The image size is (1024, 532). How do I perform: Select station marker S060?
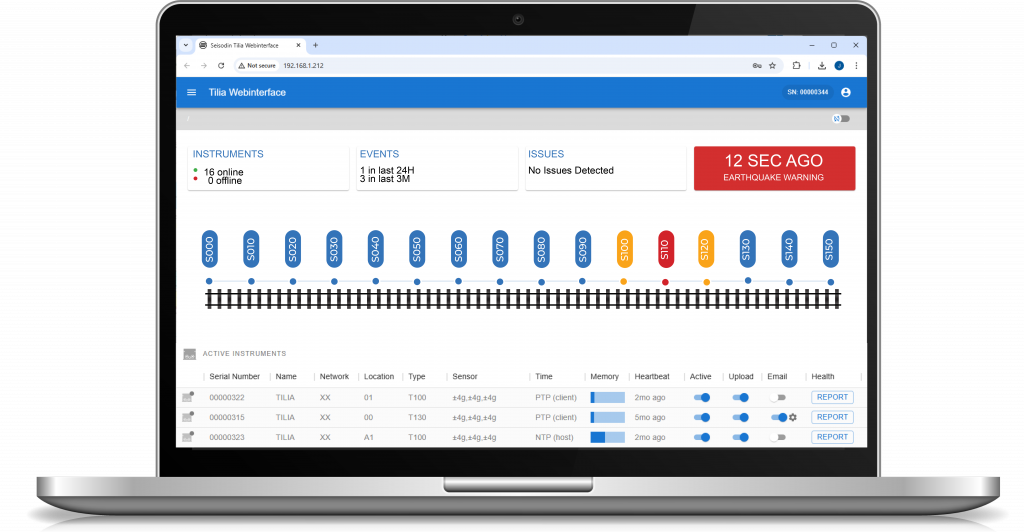coord(458,249)
